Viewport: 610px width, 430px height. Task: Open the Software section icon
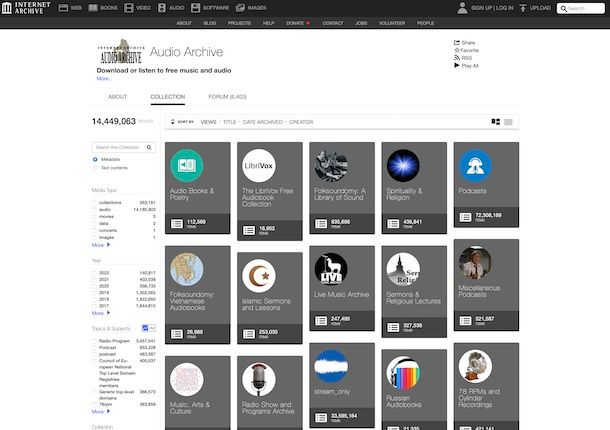pos(195,8)
